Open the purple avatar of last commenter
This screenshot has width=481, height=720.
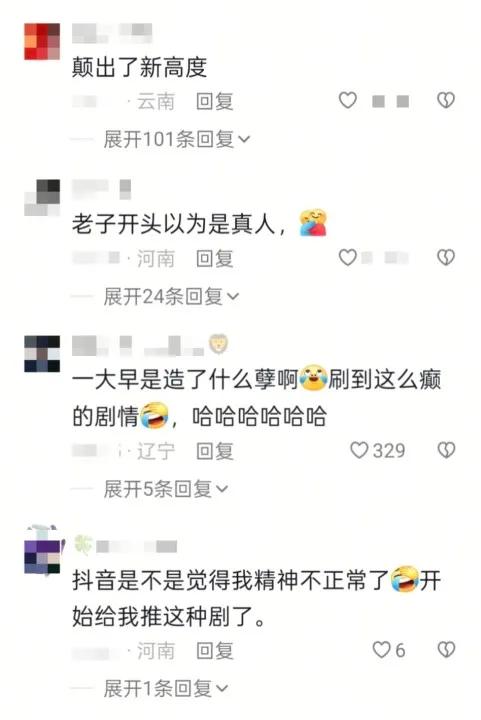tap(42, 556)
